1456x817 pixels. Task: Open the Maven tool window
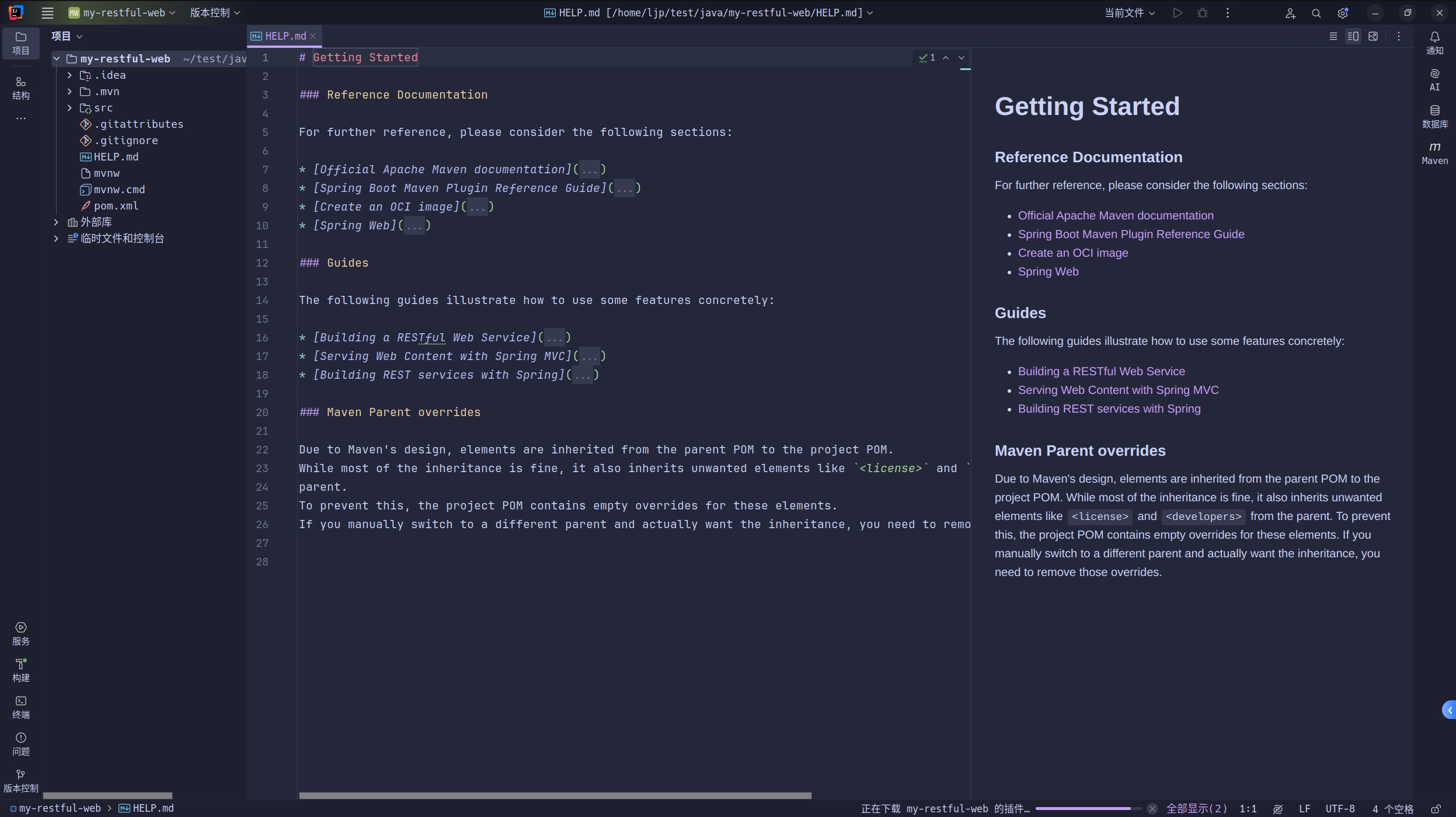pyautogui.click(x=1434, y=153)
